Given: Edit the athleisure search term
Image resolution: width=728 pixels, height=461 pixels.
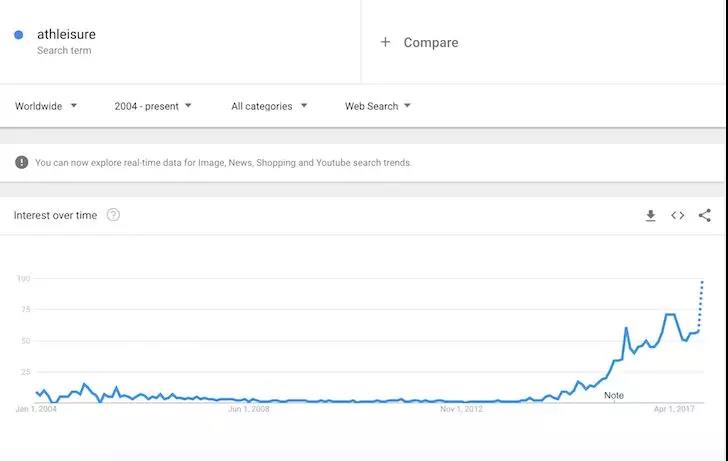Looking at the screenshot, I should click(x=66, y=35).
